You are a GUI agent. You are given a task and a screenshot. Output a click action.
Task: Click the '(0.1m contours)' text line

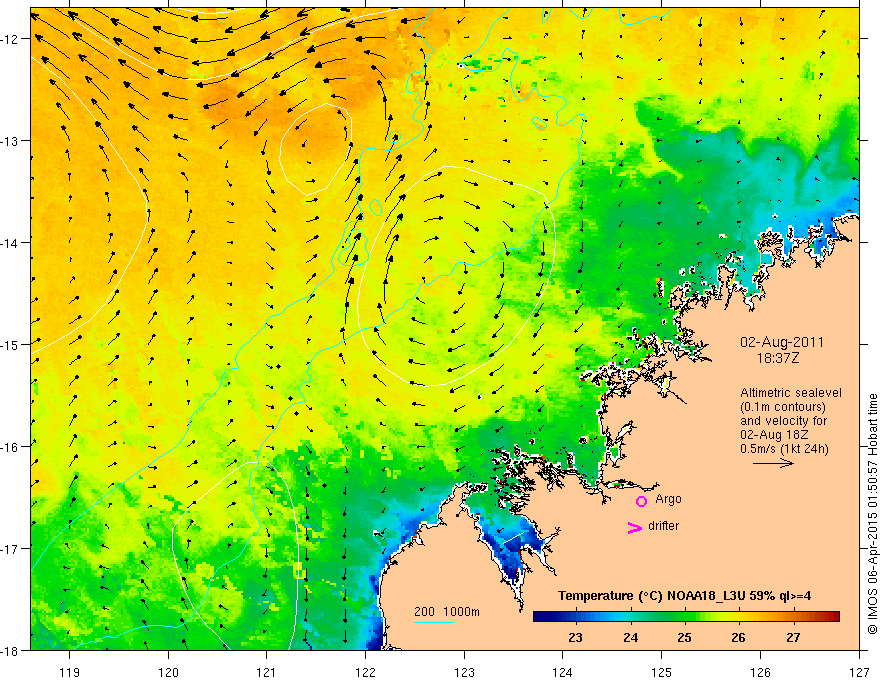(x=783, y=407)
